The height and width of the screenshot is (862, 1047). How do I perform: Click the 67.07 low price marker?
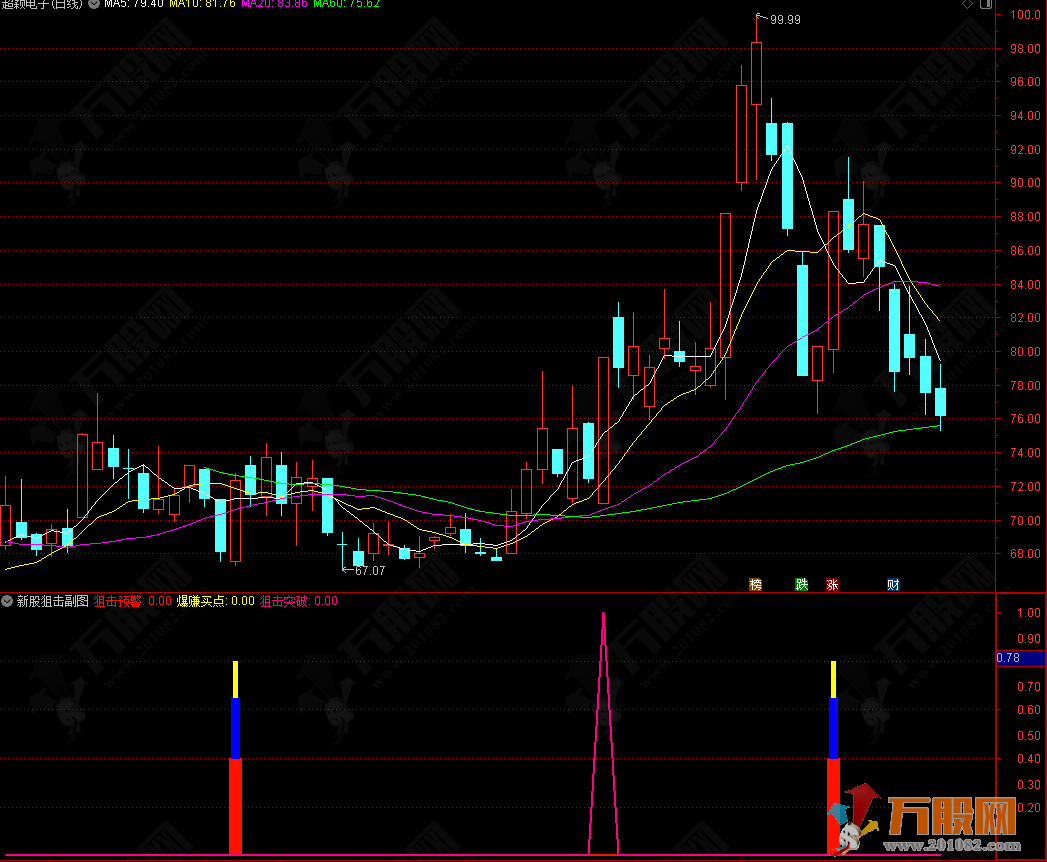point(368,571)
